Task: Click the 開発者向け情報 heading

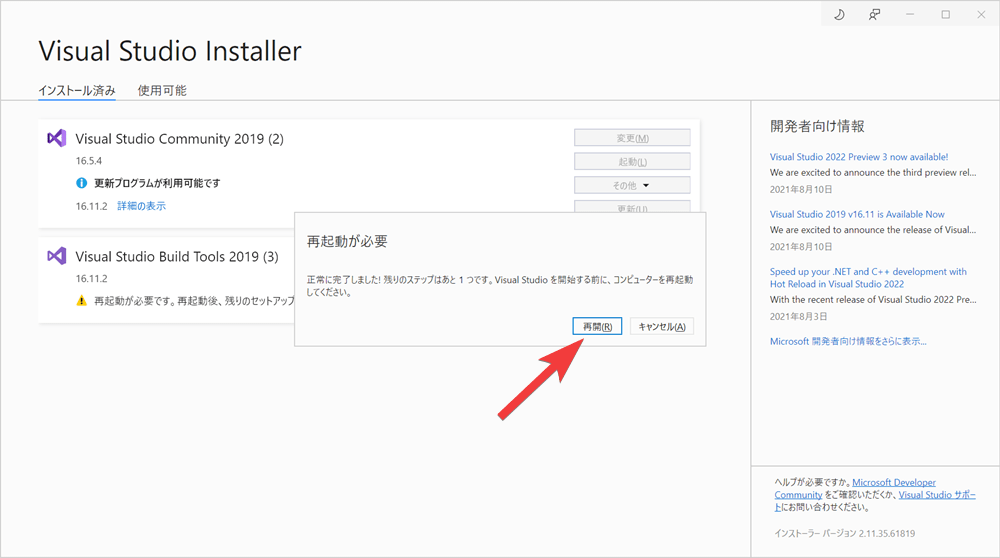Action: point(817,126)
